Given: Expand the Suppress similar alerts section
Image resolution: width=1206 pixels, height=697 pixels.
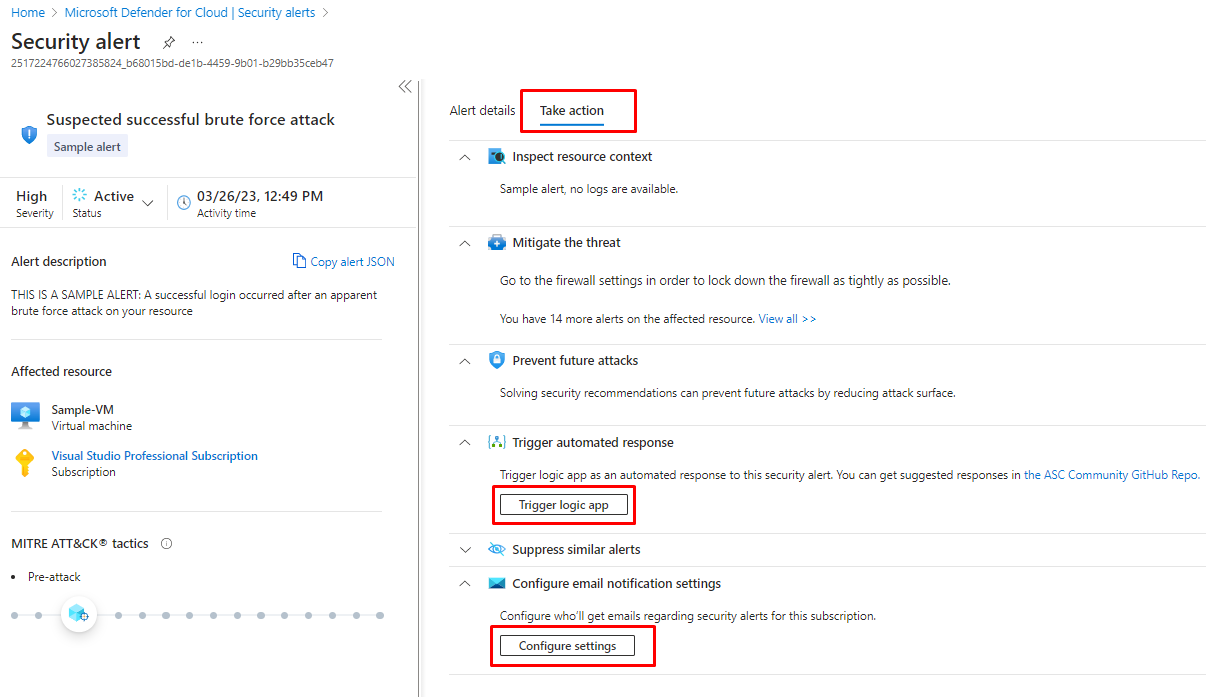Looking at the screenshot, I should 464,550.
